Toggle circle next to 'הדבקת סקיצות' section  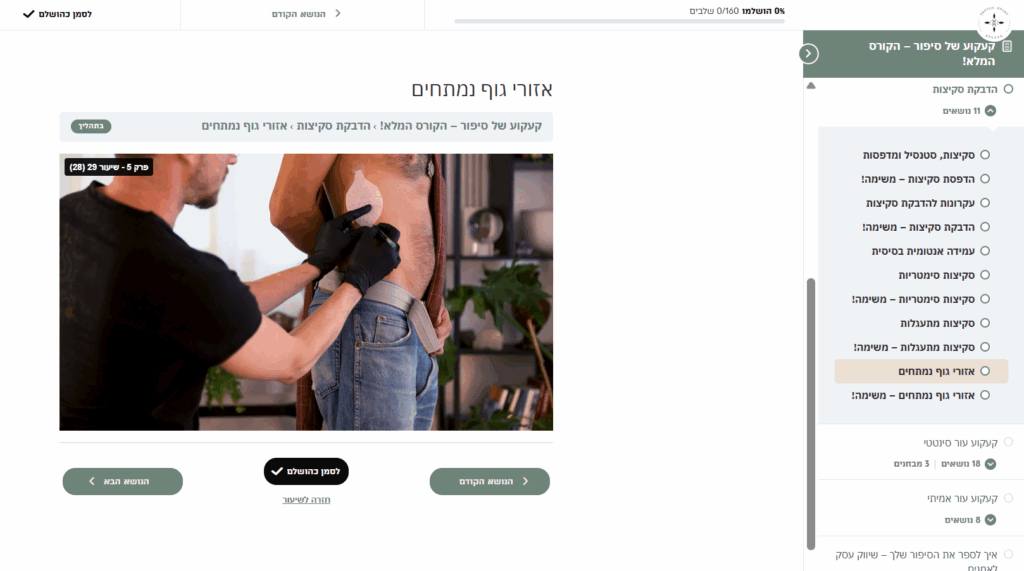point(1008,89)
